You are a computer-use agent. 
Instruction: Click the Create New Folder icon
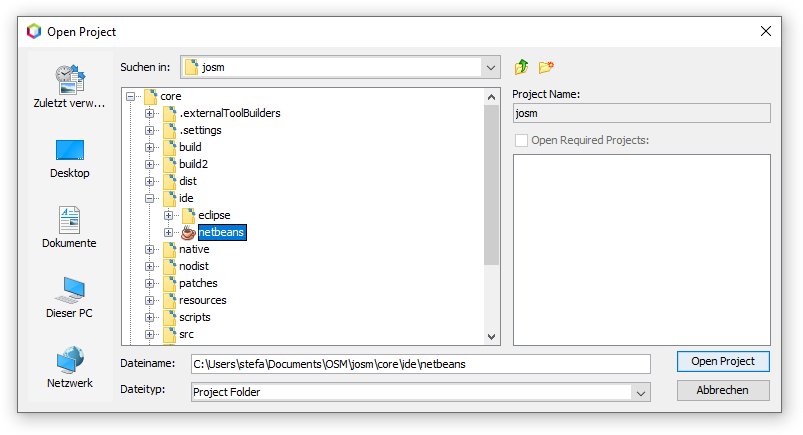coord(546,67)
